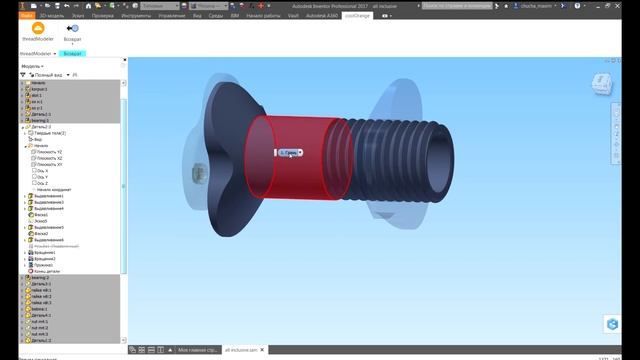Screen dimensions: 640x360
Task: Click the New file icon in quick access toolbar
Action: tap(34, 6)
